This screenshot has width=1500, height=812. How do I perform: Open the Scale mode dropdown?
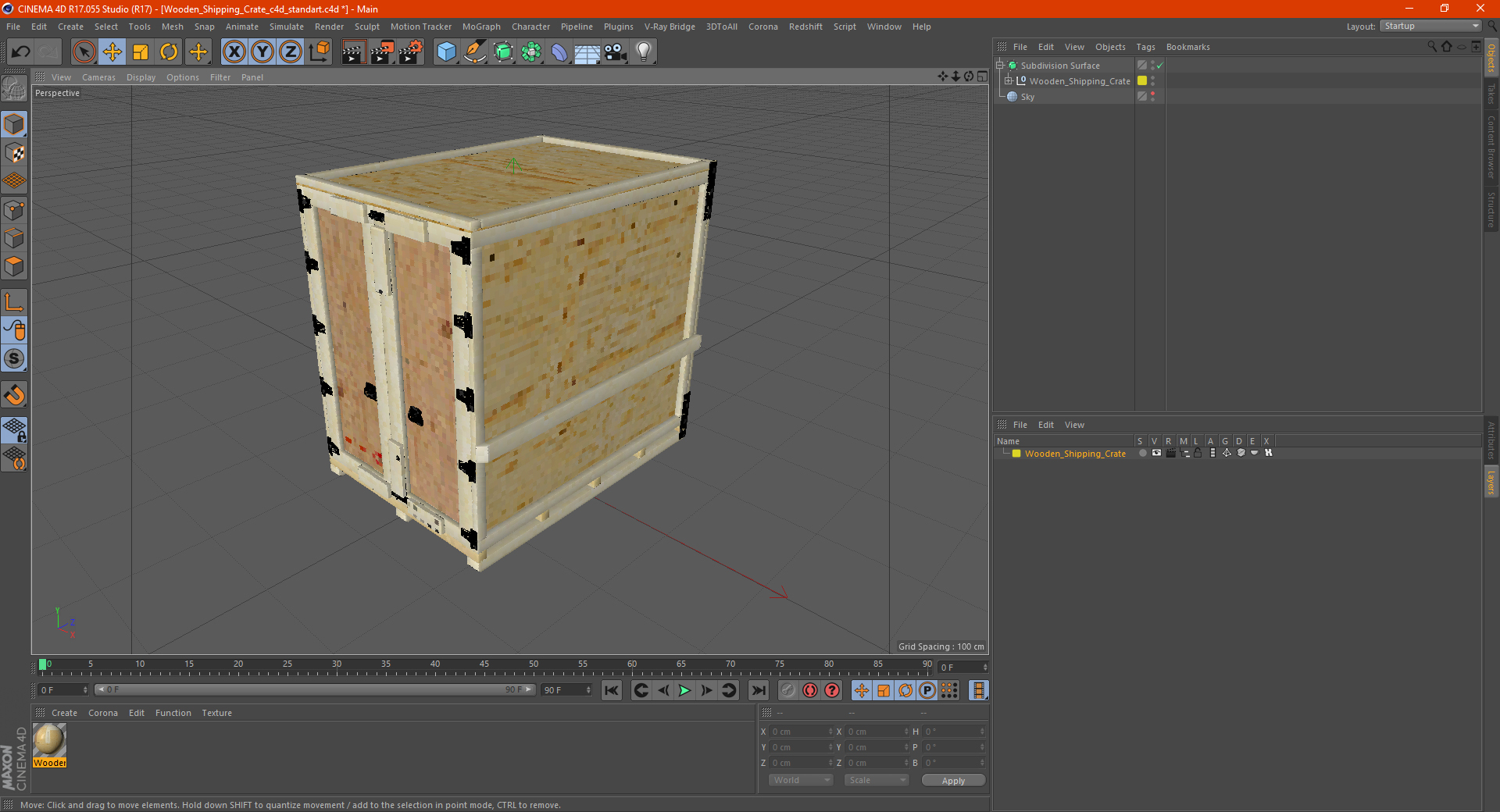(x=877, y=780)
